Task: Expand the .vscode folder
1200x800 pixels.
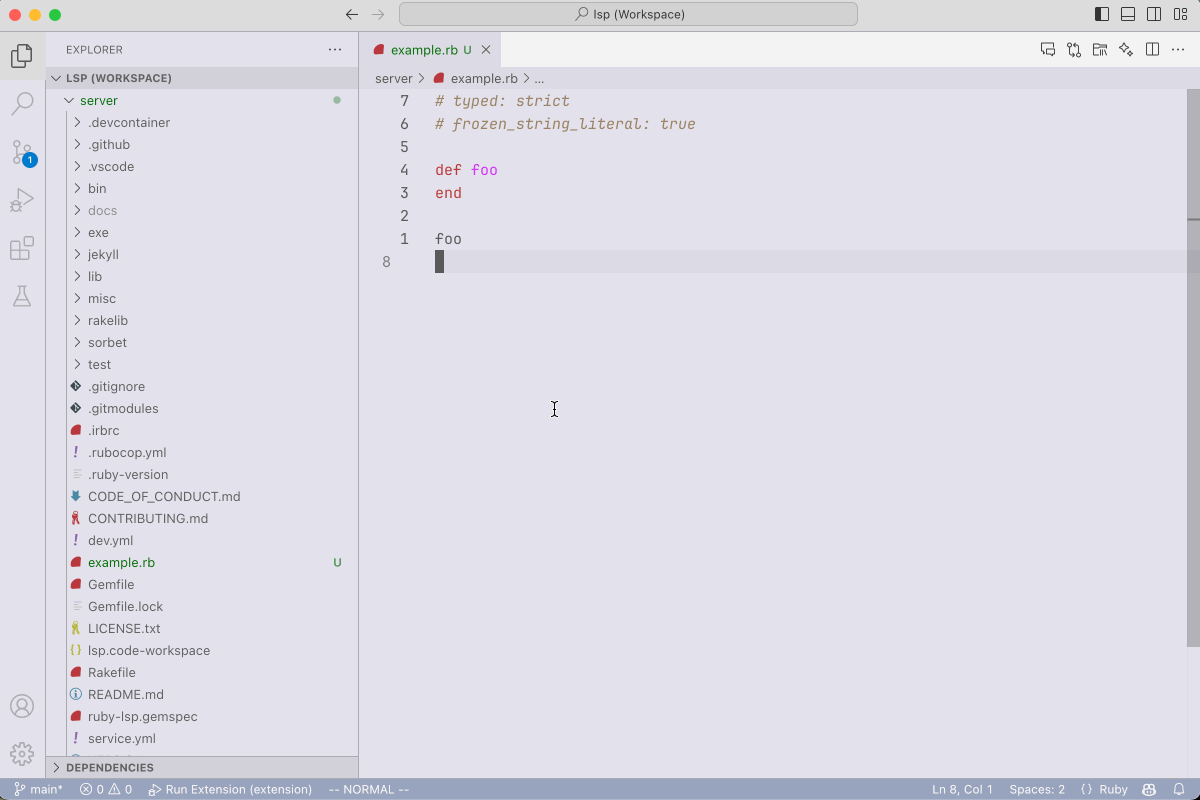Action: point(202,166)
